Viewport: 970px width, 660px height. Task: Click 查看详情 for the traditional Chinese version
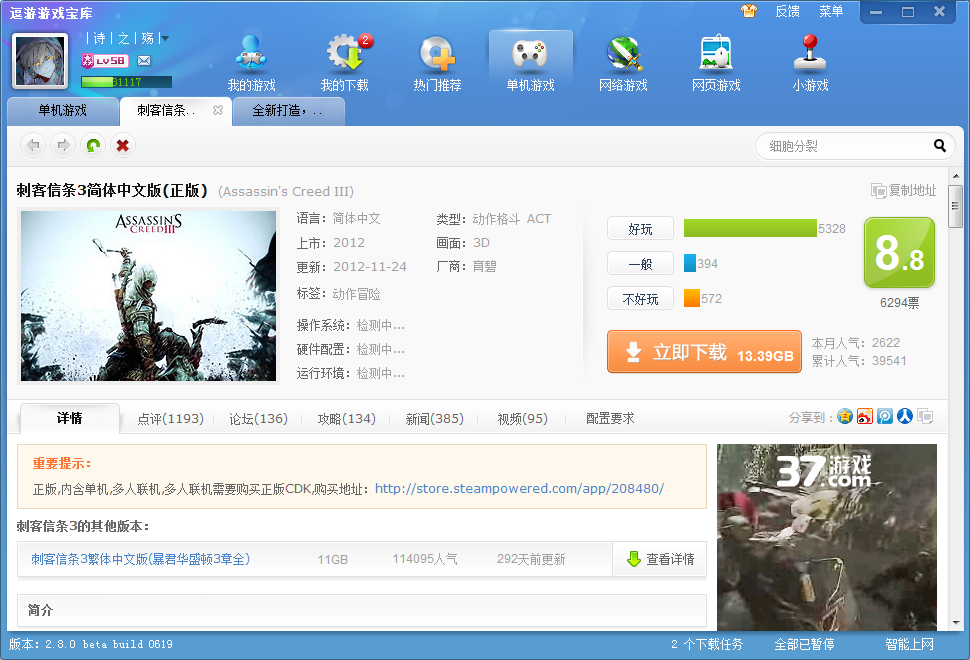660,559
